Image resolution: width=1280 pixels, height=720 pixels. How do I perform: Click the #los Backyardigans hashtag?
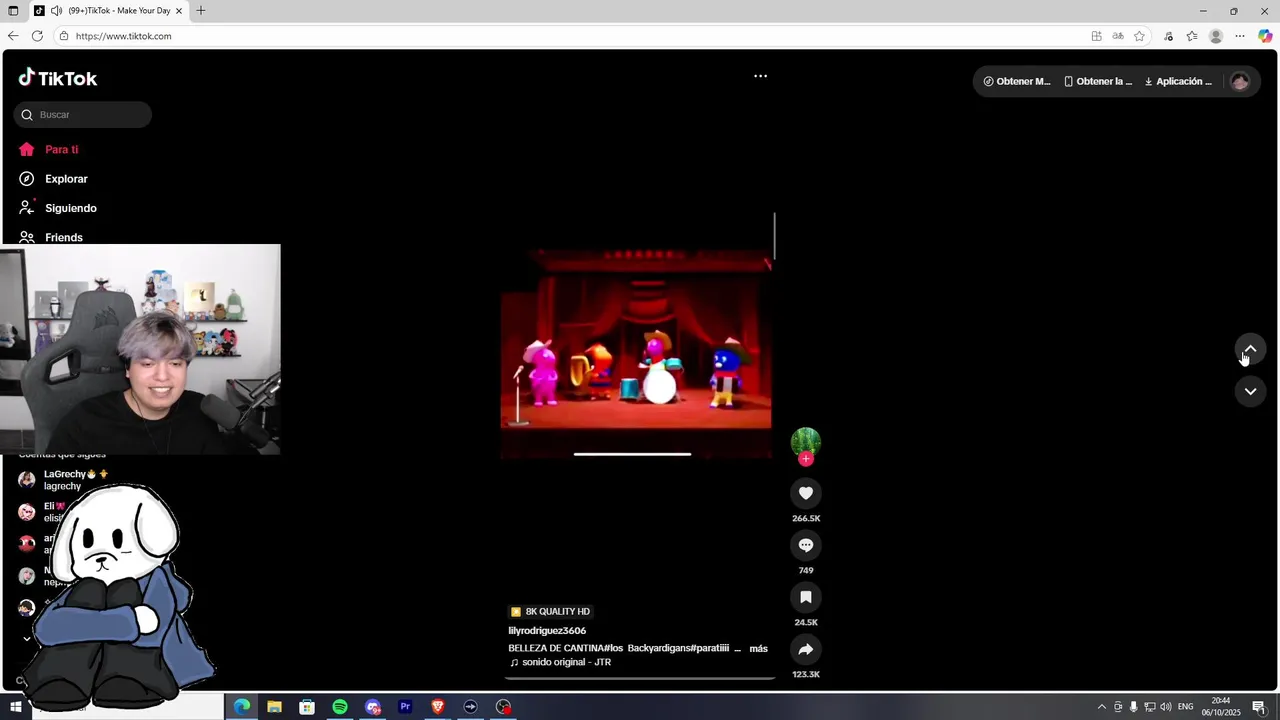click(x=646, y=649)
